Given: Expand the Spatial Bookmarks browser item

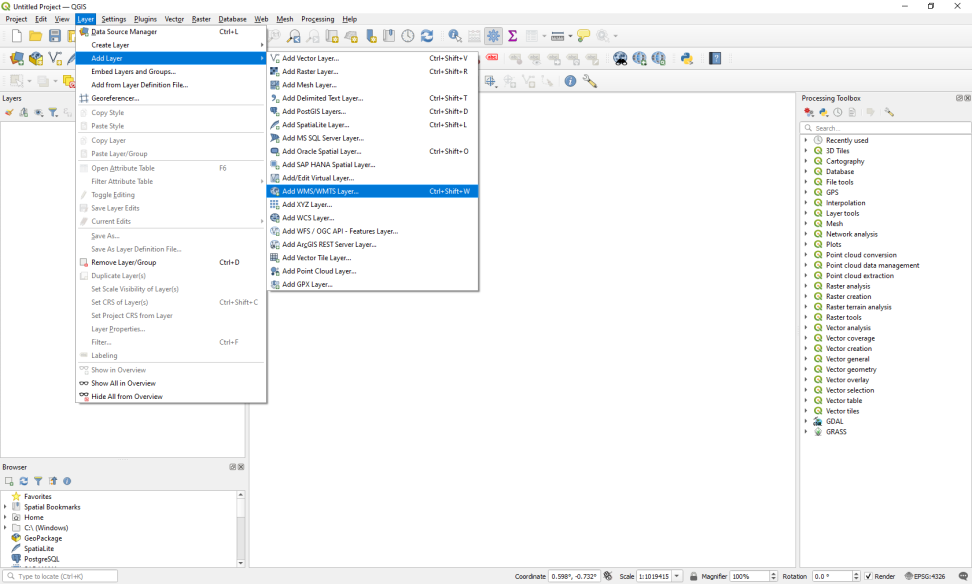Looking at the screenshot, I should tap(6, 507).
